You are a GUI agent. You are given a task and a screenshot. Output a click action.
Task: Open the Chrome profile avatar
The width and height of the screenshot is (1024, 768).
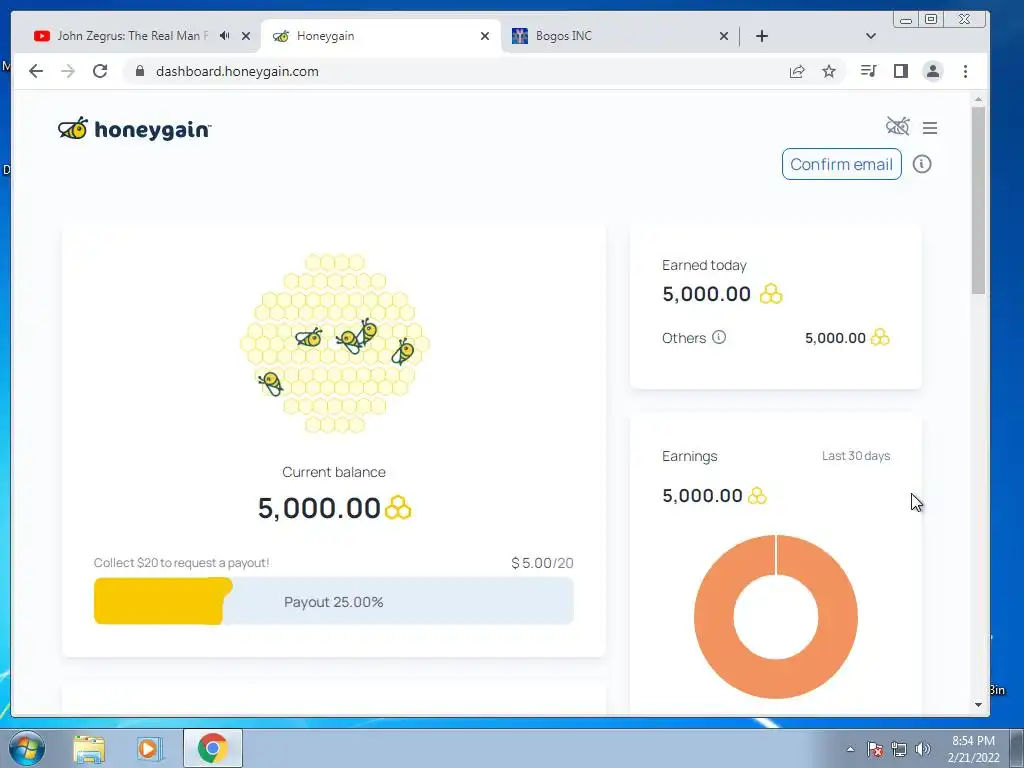click(933, 71)
